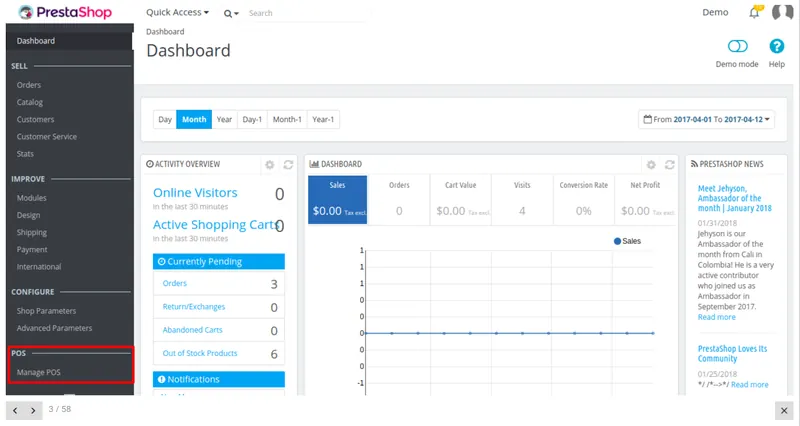Go to previous slide arrow
Viewport: 800px width, 426px height.
tap(15, 410)
